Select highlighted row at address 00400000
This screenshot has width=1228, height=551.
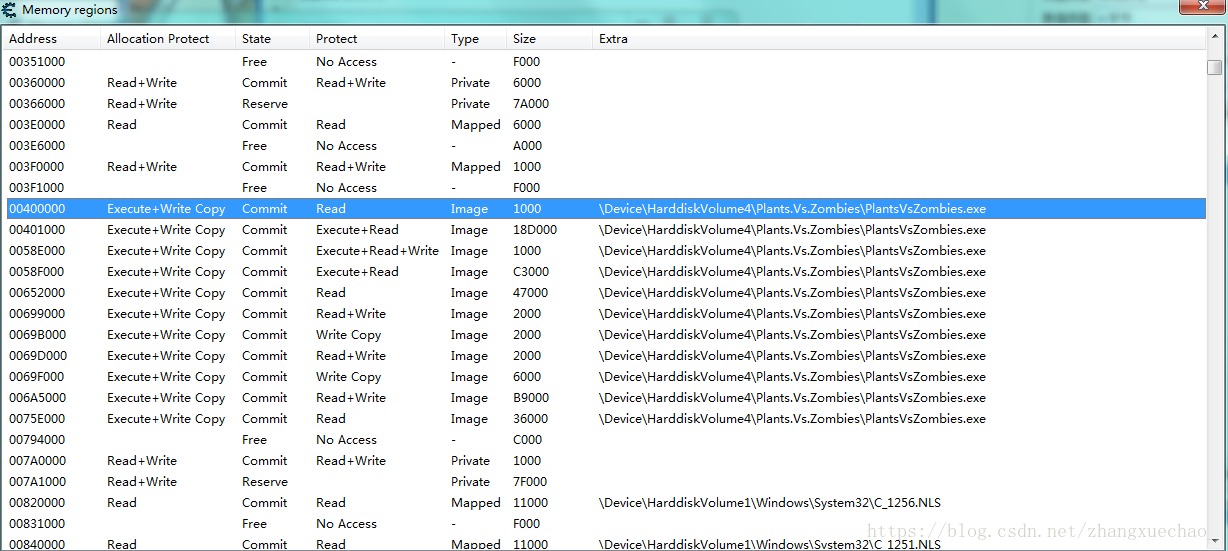(x=604, y=209)
